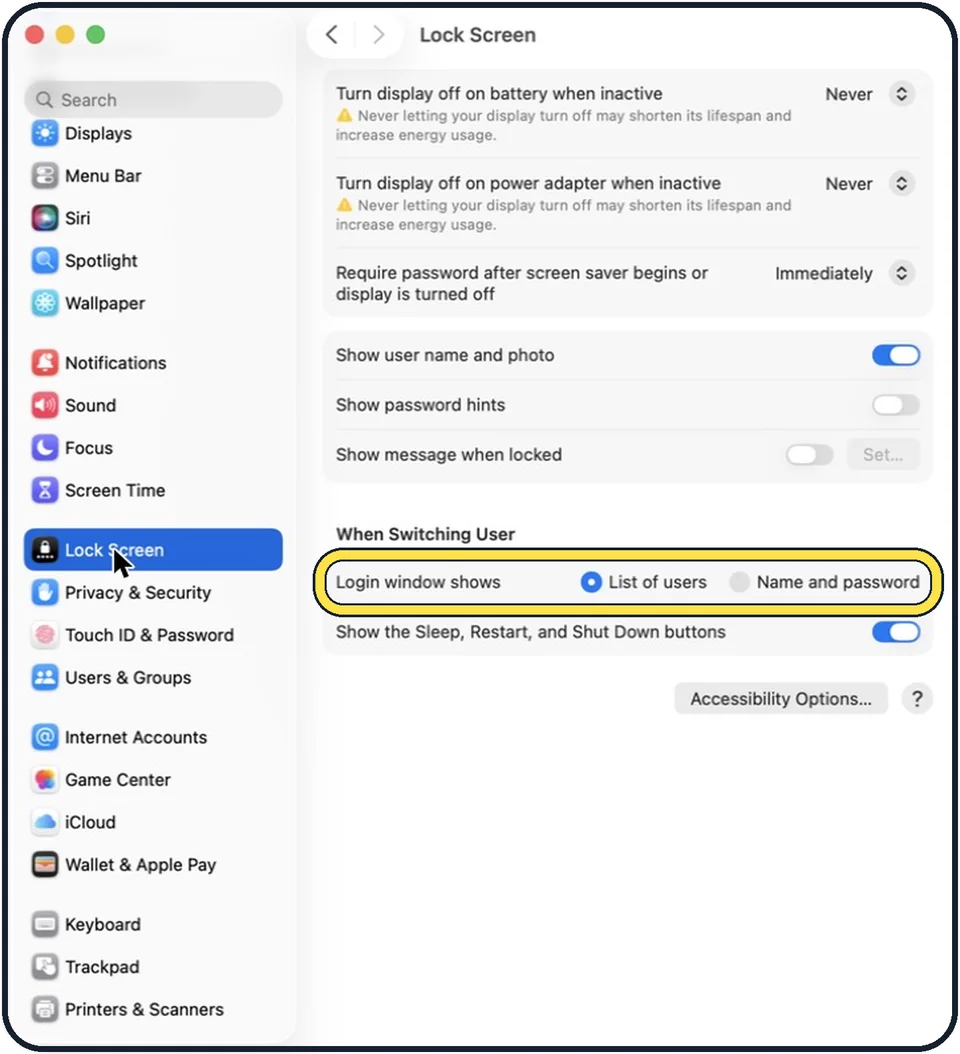Click the magnifier icon in Search

(x=44, y=100)
